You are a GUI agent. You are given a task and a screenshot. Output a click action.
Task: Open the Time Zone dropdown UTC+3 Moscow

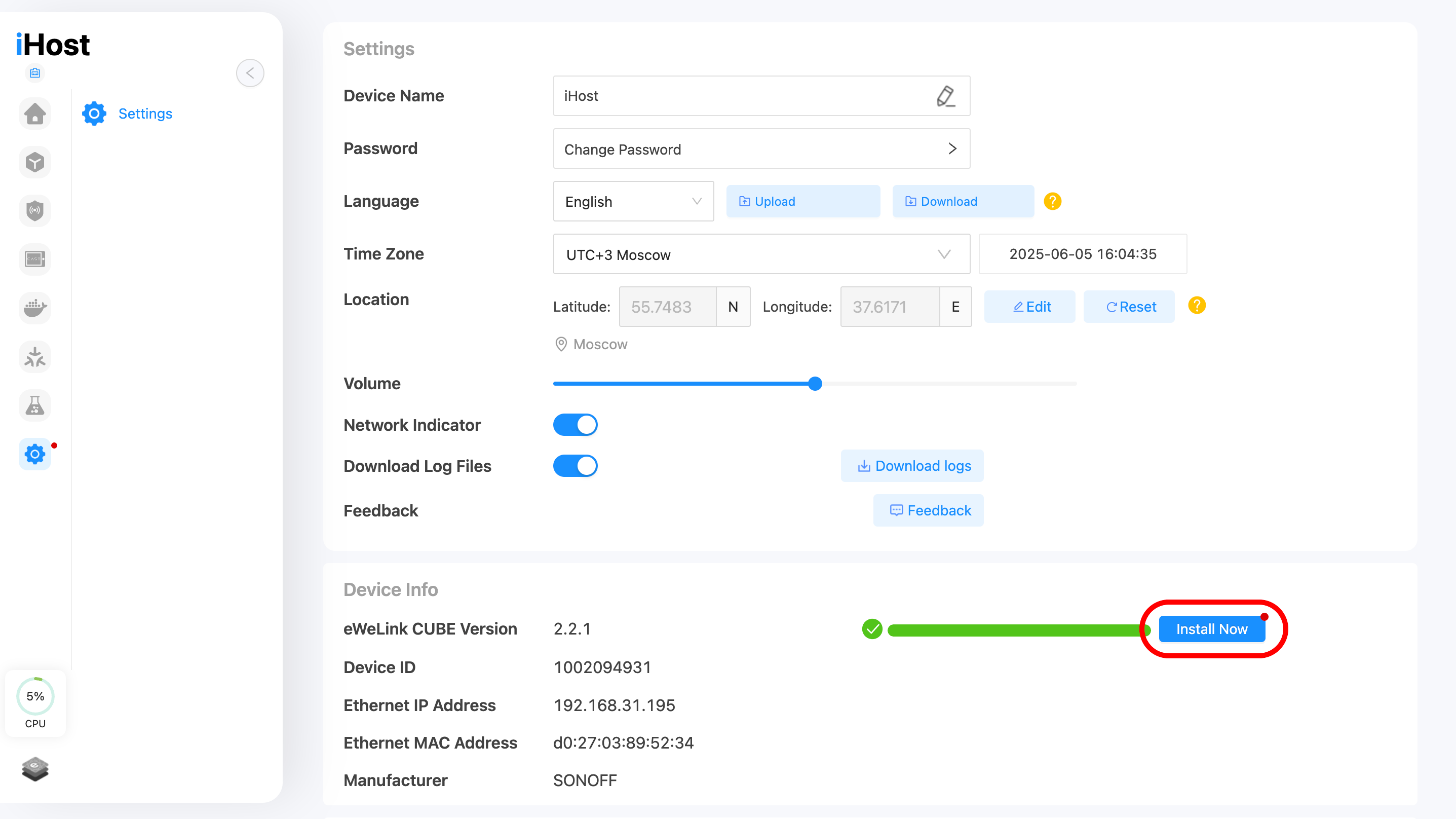[761, 254]
